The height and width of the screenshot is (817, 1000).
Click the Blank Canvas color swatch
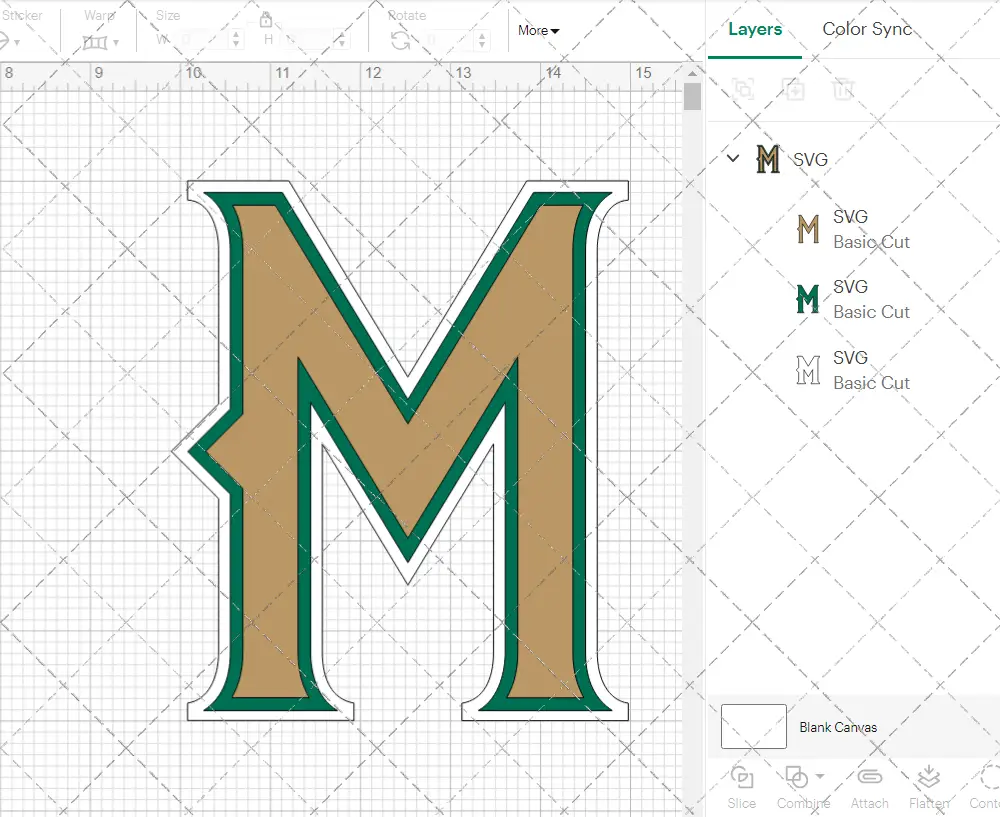click(753, 726)
